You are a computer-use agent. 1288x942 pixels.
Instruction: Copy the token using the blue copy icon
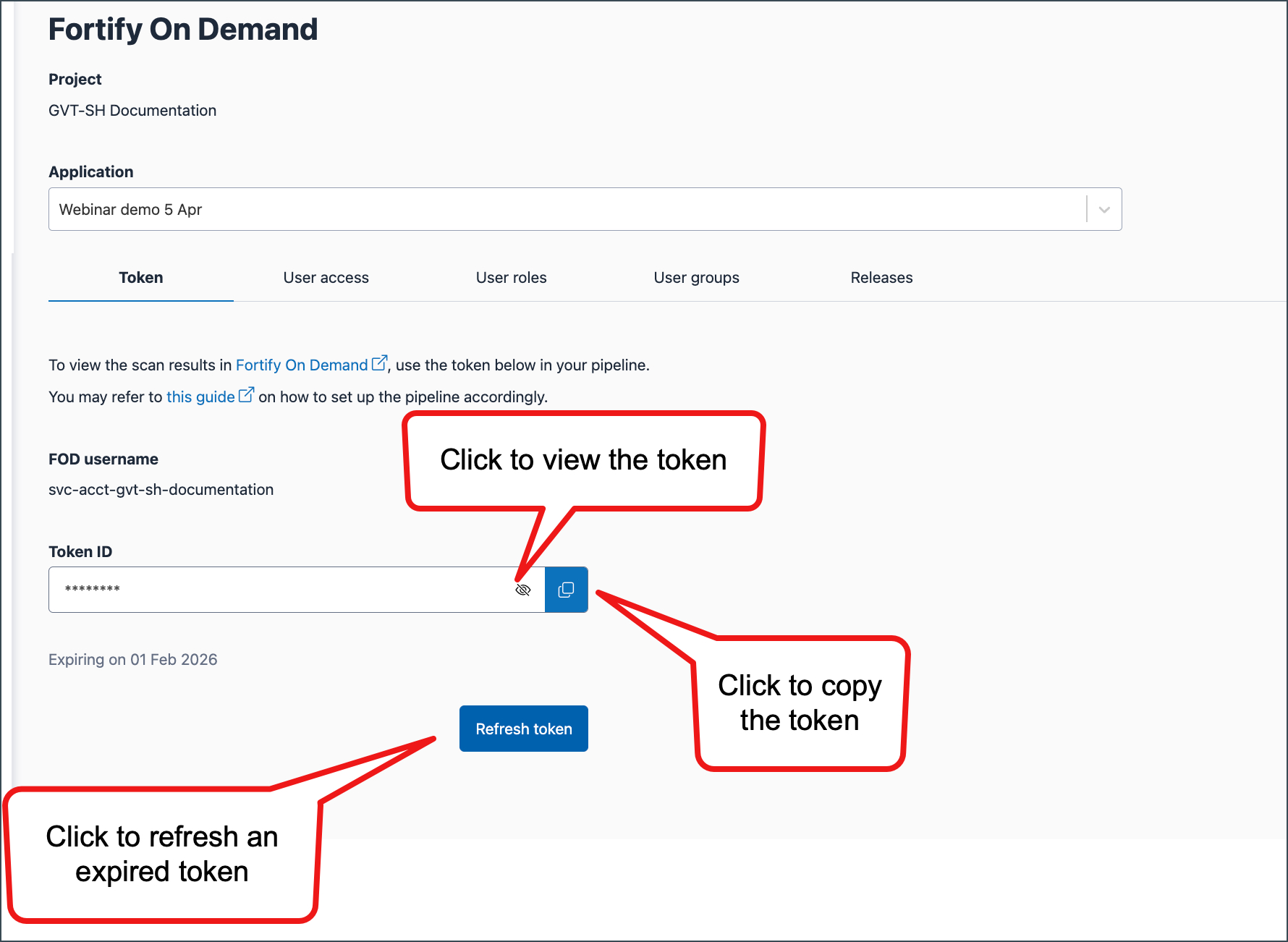(x=567, y=590)
